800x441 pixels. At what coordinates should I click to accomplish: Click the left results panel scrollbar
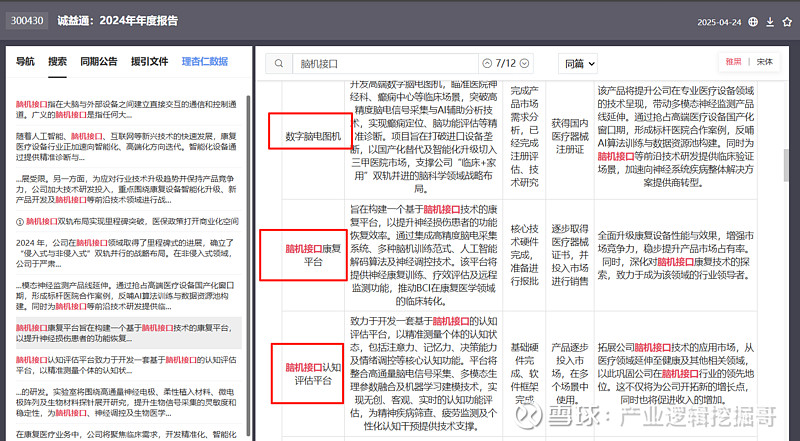248,265
